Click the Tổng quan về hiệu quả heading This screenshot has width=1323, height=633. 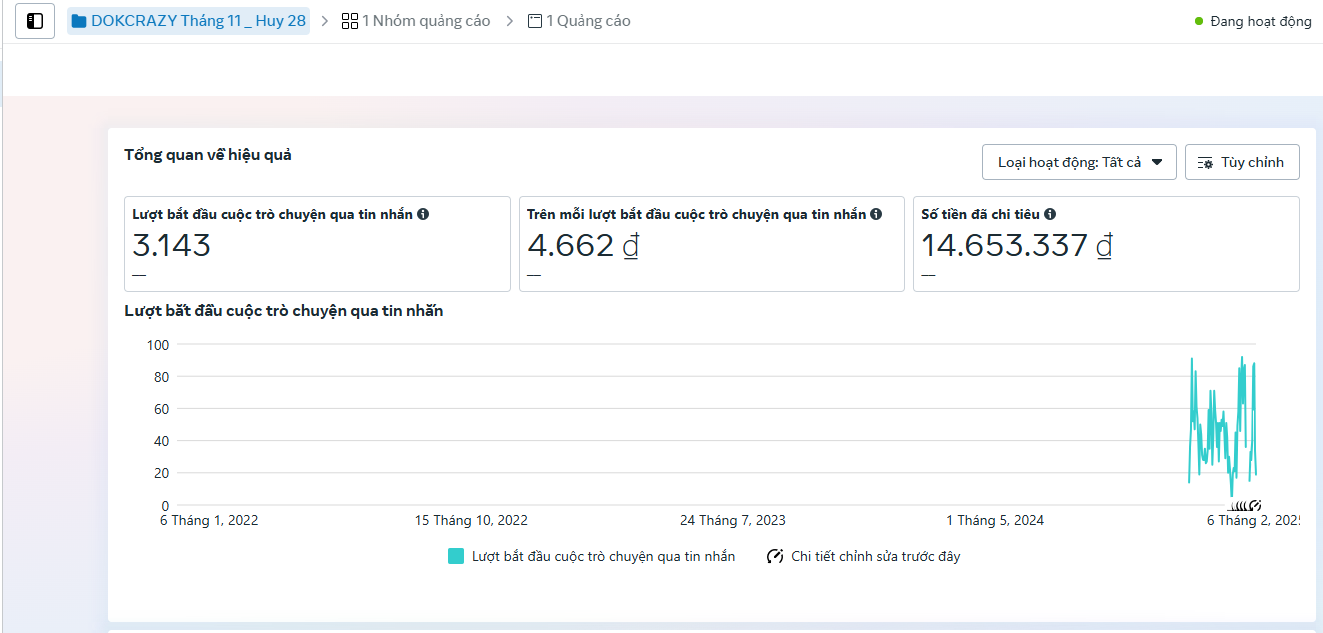click(208, 155)
